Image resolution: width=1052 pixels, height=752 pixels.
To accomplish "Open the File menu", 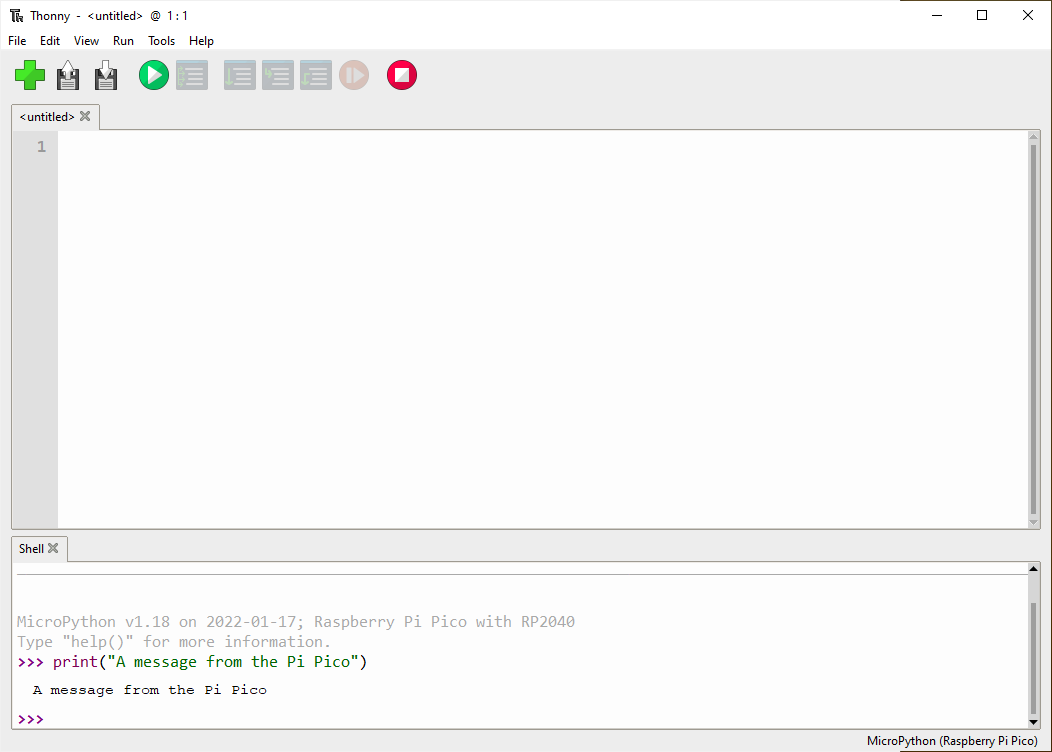I will tap(17, 41).
